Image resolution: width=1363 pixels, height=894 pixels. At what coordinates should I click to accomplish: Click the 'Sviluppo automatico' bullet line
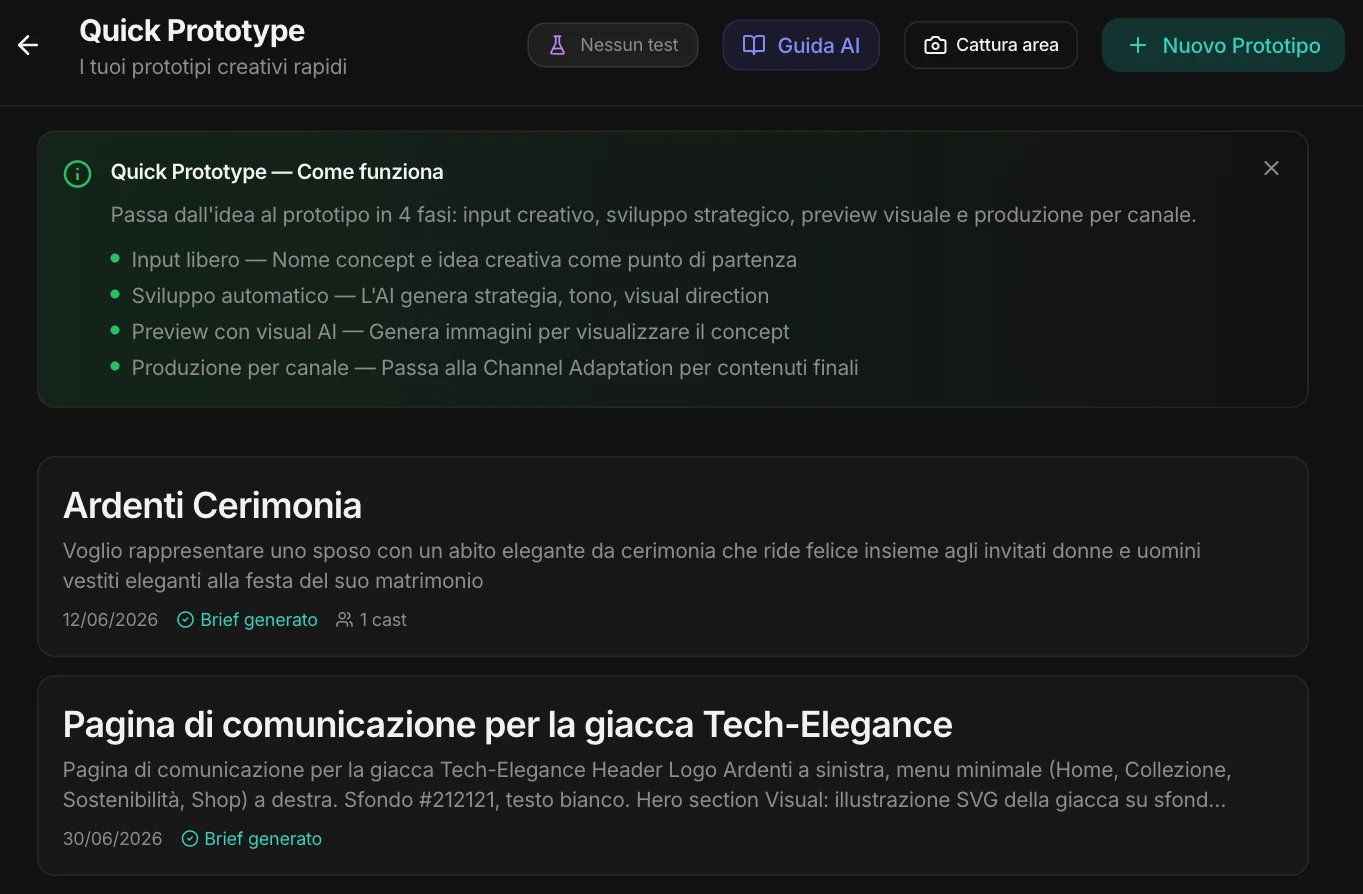tap(450, 296)
